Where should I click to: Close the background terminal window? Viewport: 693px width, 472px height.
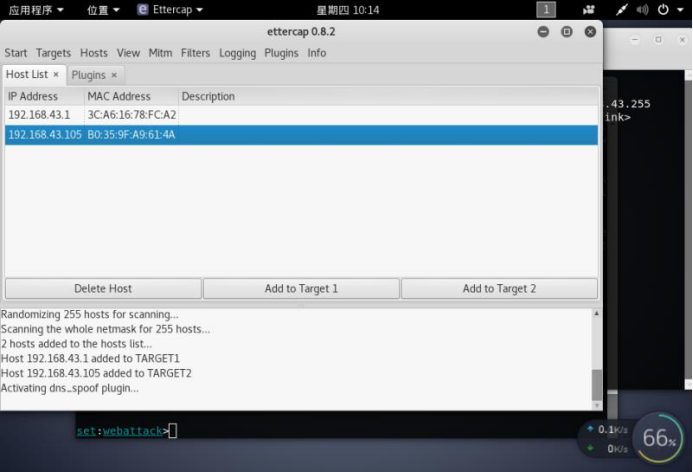click(x=682, y=40)
